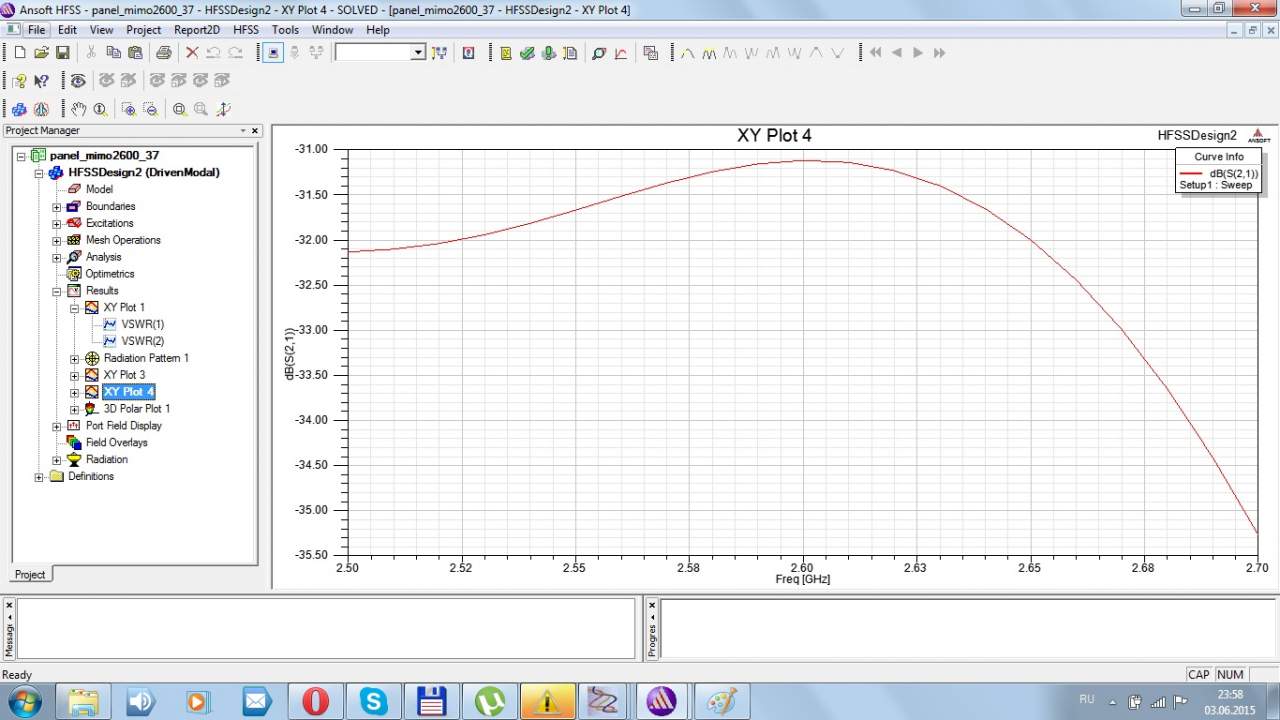The image size is (1280, 720).
Task: Expand the Radiation Pattern 1 node
Action: 75,359
